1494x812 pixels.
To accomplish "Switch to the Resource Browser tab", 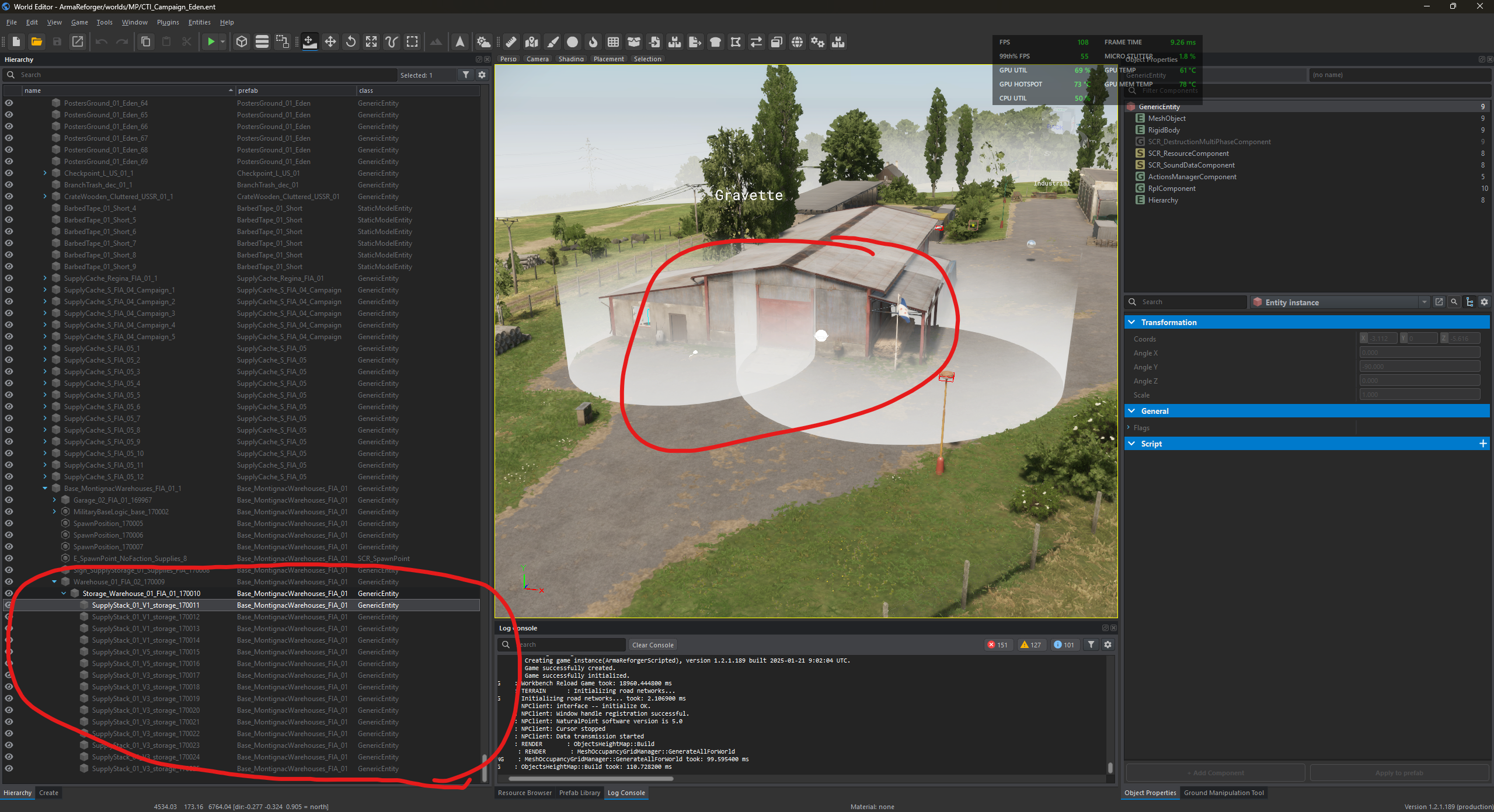I will 524,793.
